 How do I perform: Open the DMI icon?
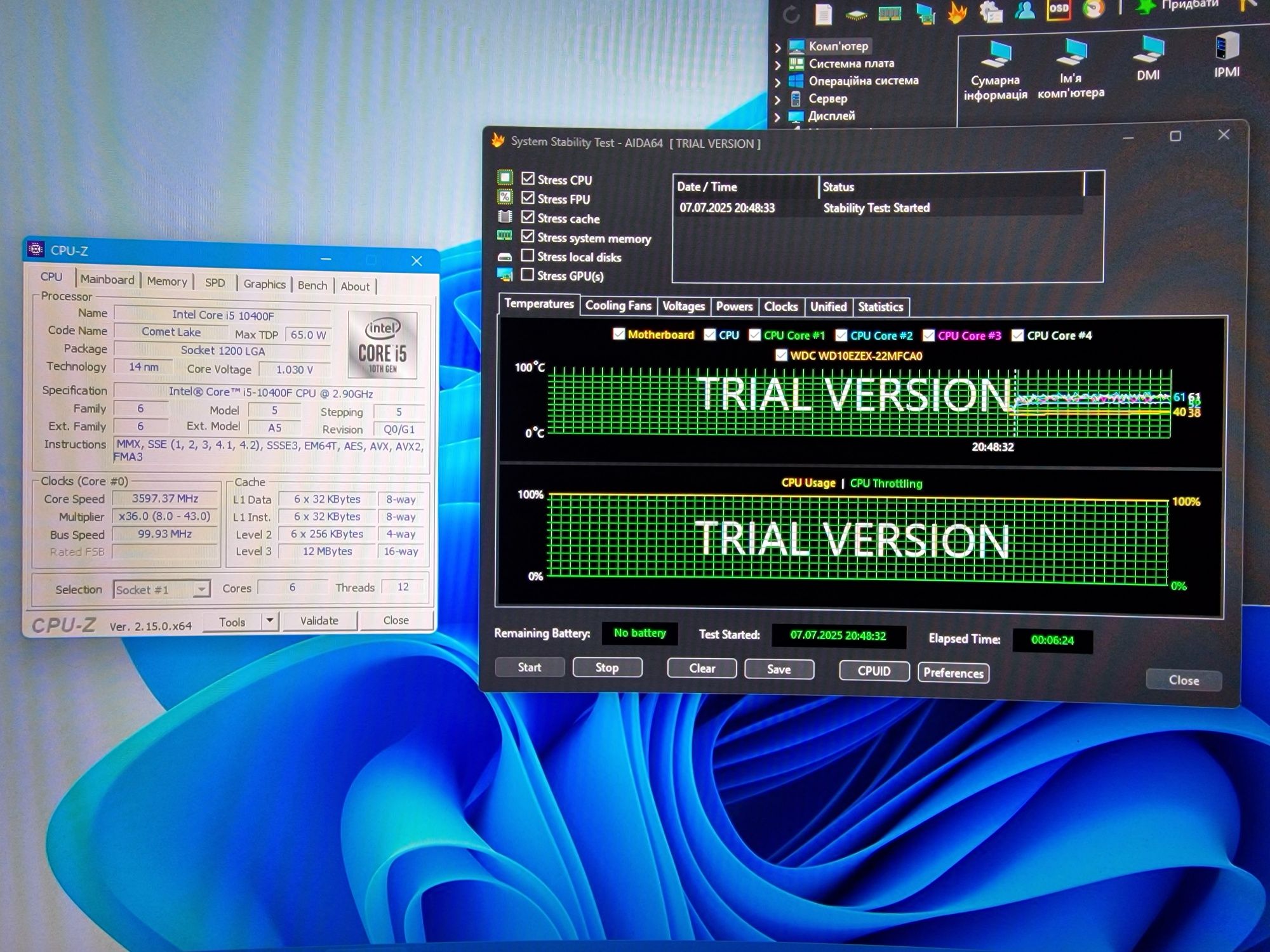point(1148,58)
